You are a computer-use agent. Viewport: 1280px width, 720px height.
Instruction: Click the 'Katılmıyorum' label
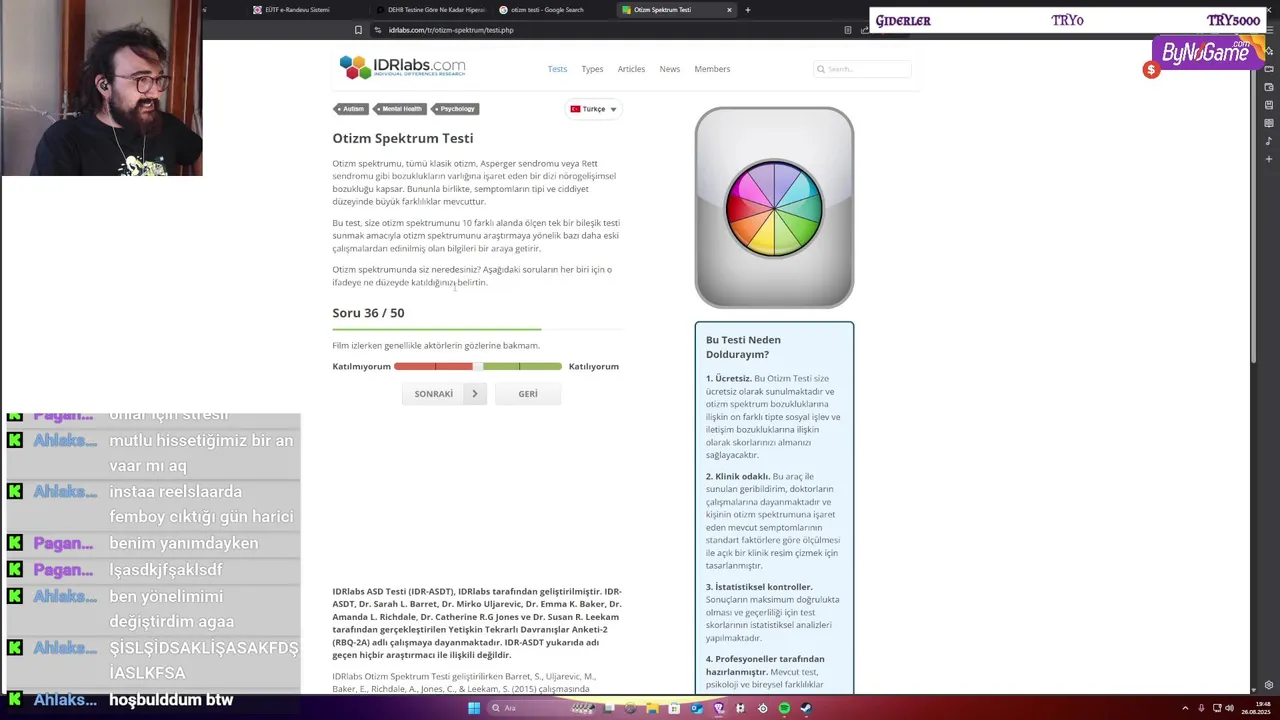[361, 367]
